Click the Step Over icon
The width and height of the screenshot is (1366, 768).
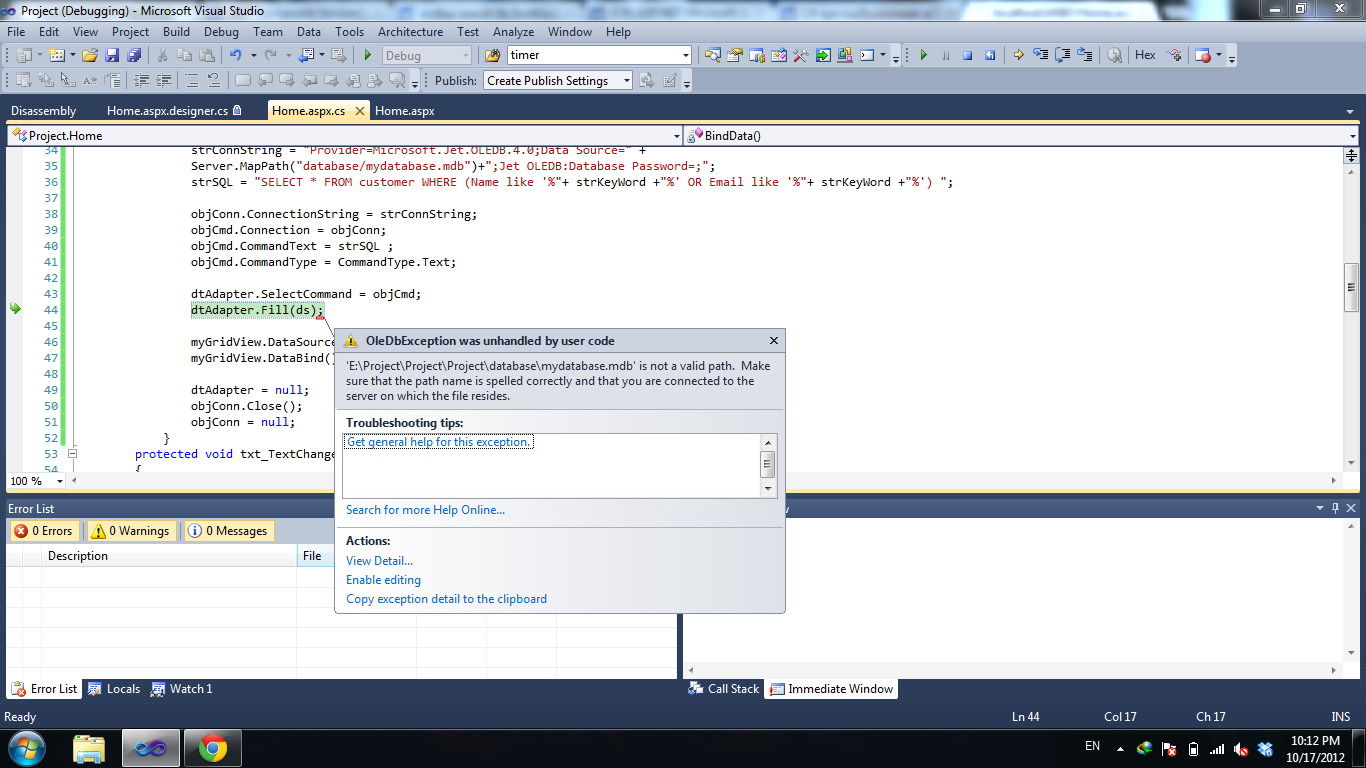click(x=1063, y=56)
